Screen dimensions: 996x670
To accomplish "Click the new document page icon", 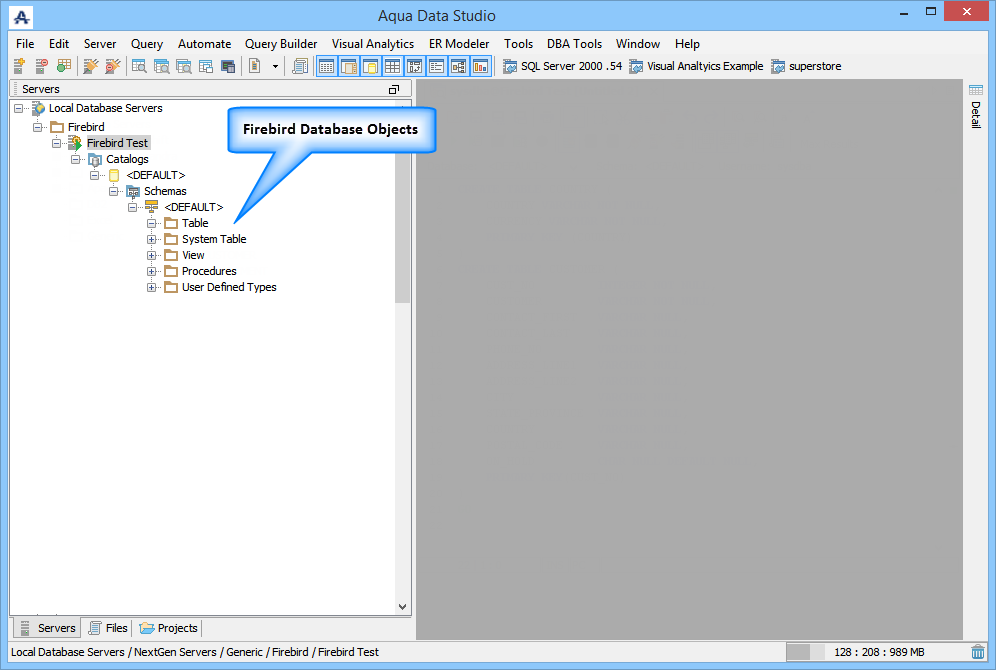I will 255,65.
